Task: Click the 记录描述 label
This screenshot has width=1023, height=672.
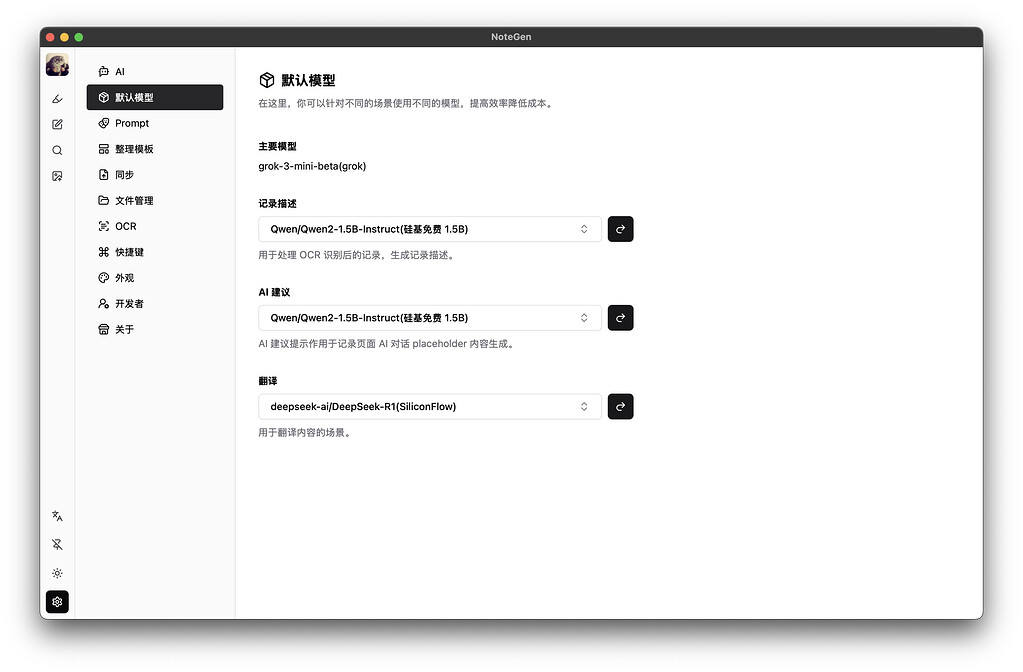Action: 277,204
